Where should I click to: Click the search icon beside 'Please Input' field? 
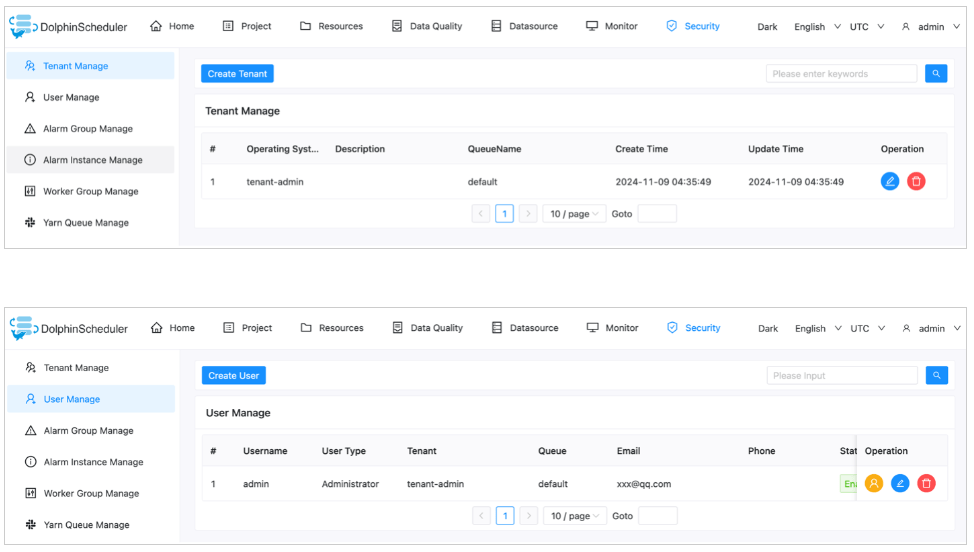click(x=935, y=376)
